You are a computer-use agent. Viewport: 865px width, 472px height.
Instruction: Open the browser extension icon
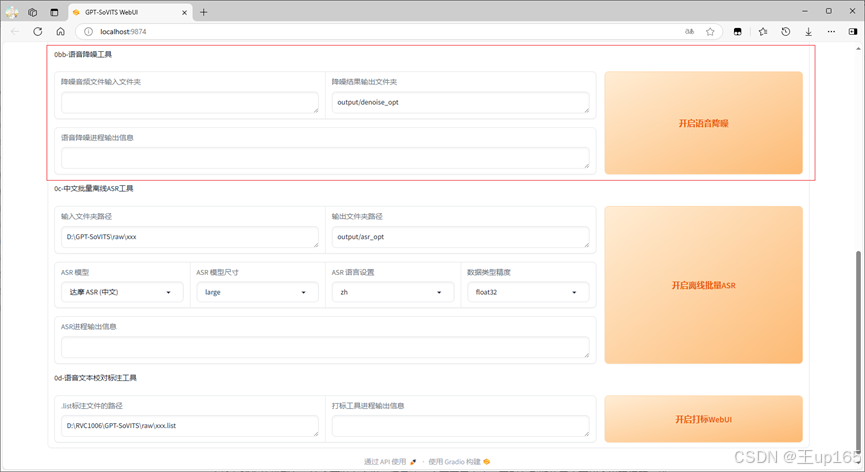tap(738, 31)
